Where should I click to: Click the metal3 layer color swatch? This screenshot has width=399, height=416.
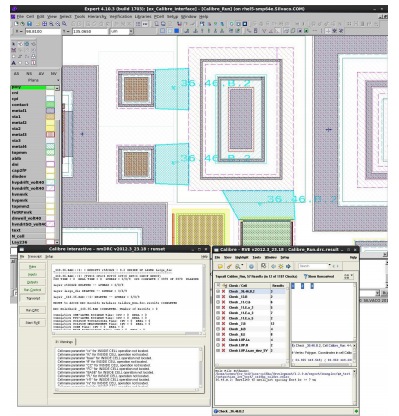click(50, 134)
